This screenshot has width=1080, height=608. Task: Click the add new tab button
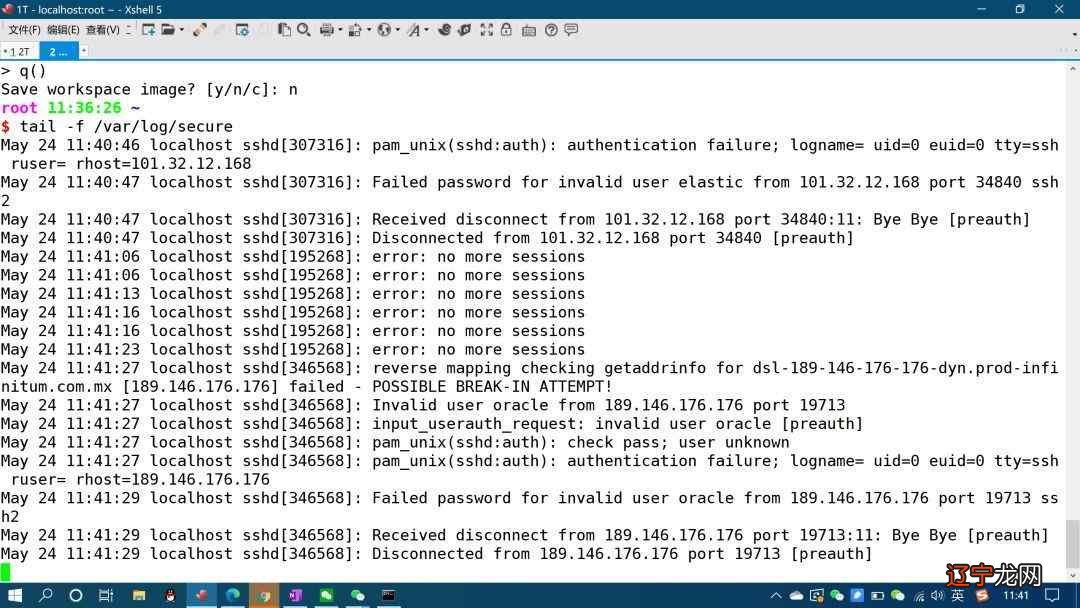coord(84,50)
